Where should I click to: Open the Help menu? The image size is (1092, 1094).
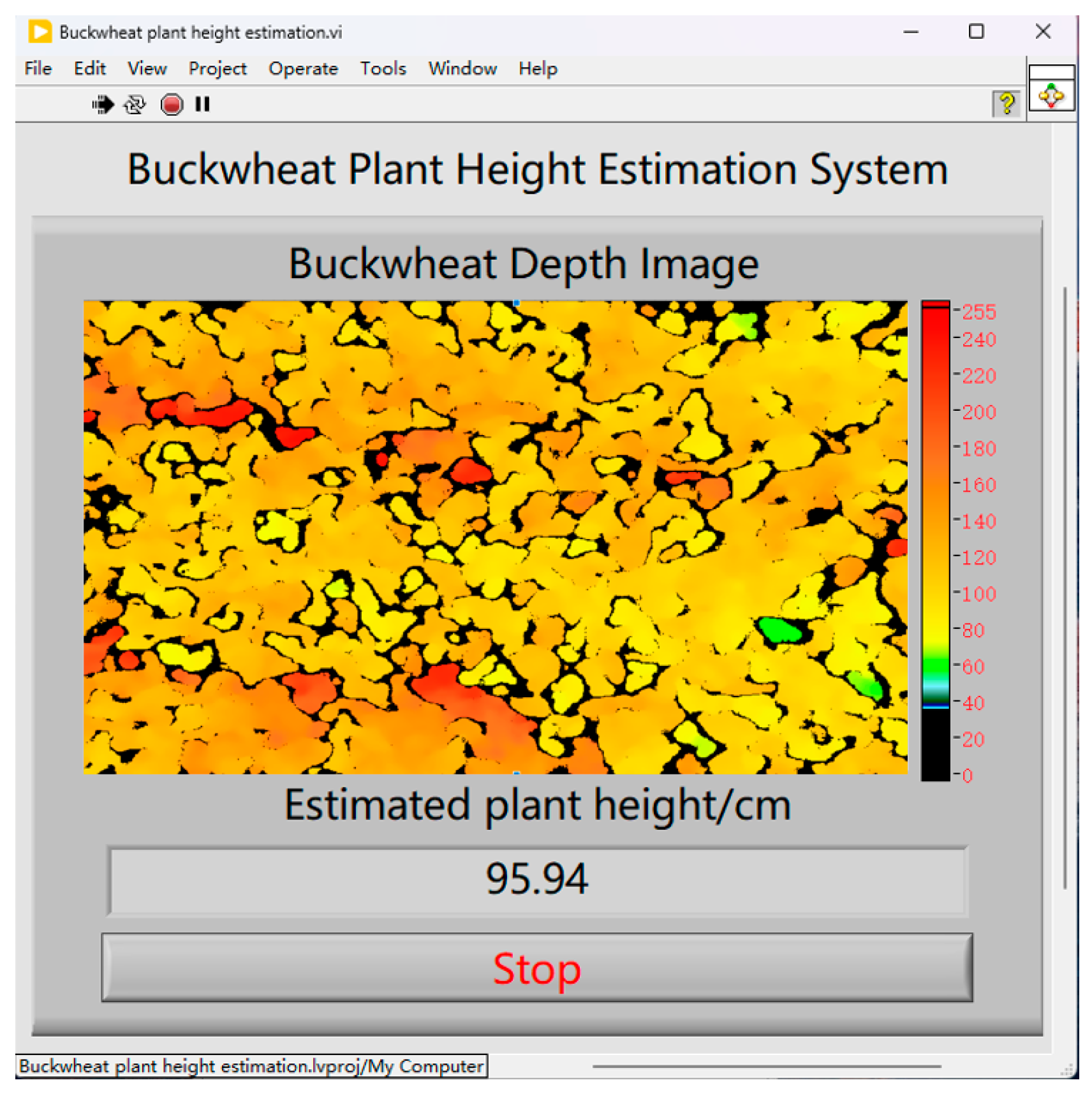click(538, 69)
